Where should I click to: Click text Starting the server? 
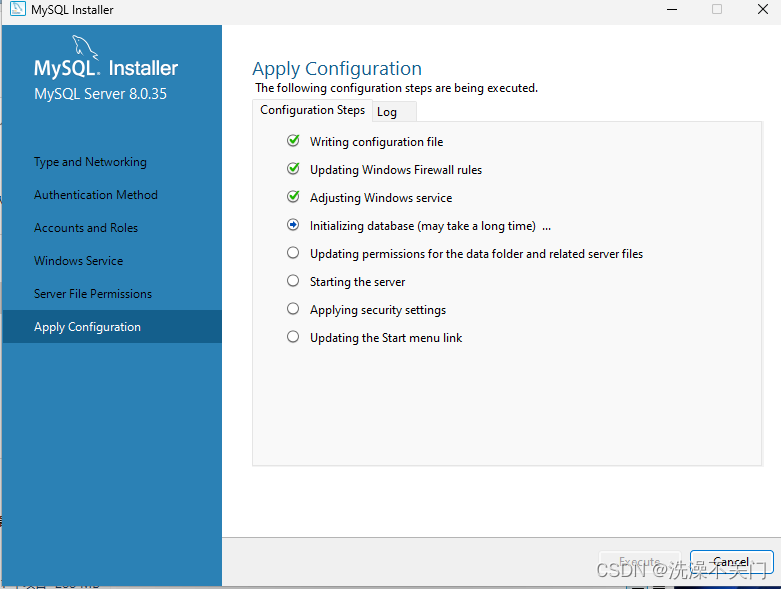pos(357,282)
